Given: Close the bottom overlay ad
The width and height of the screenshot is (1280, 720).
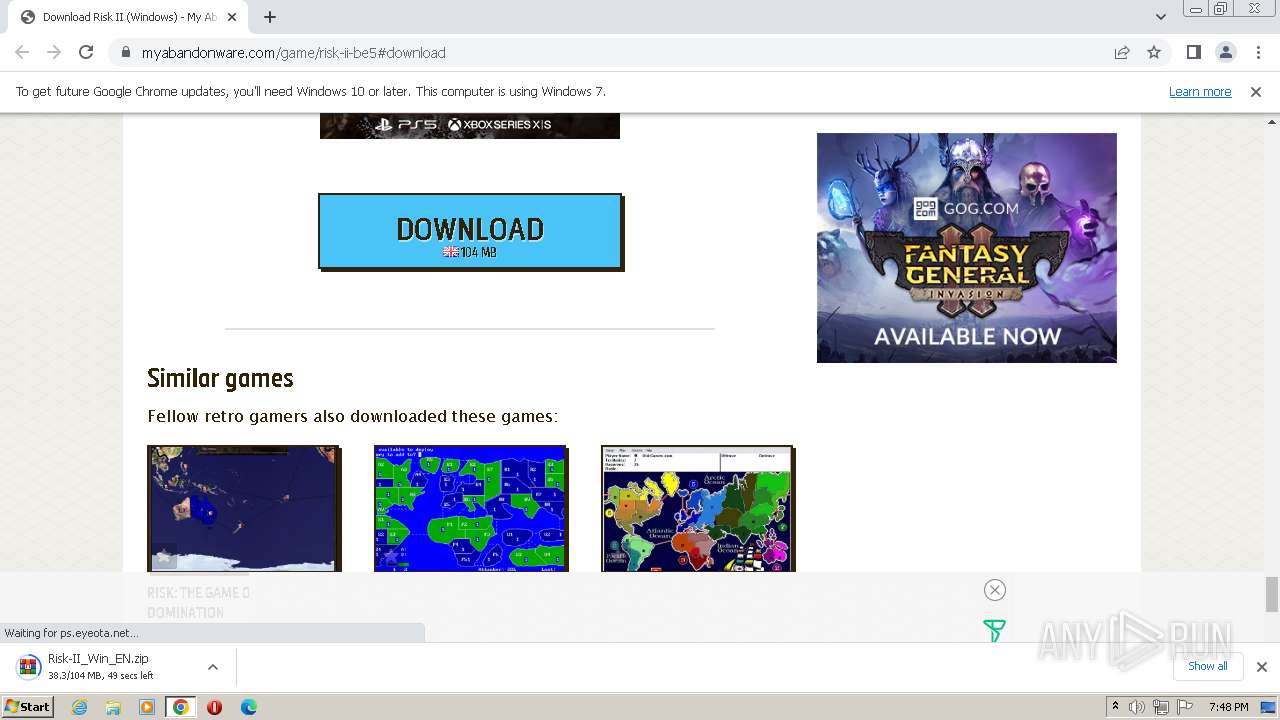Looking at the screenshot, I should click(x=994, y=590).
